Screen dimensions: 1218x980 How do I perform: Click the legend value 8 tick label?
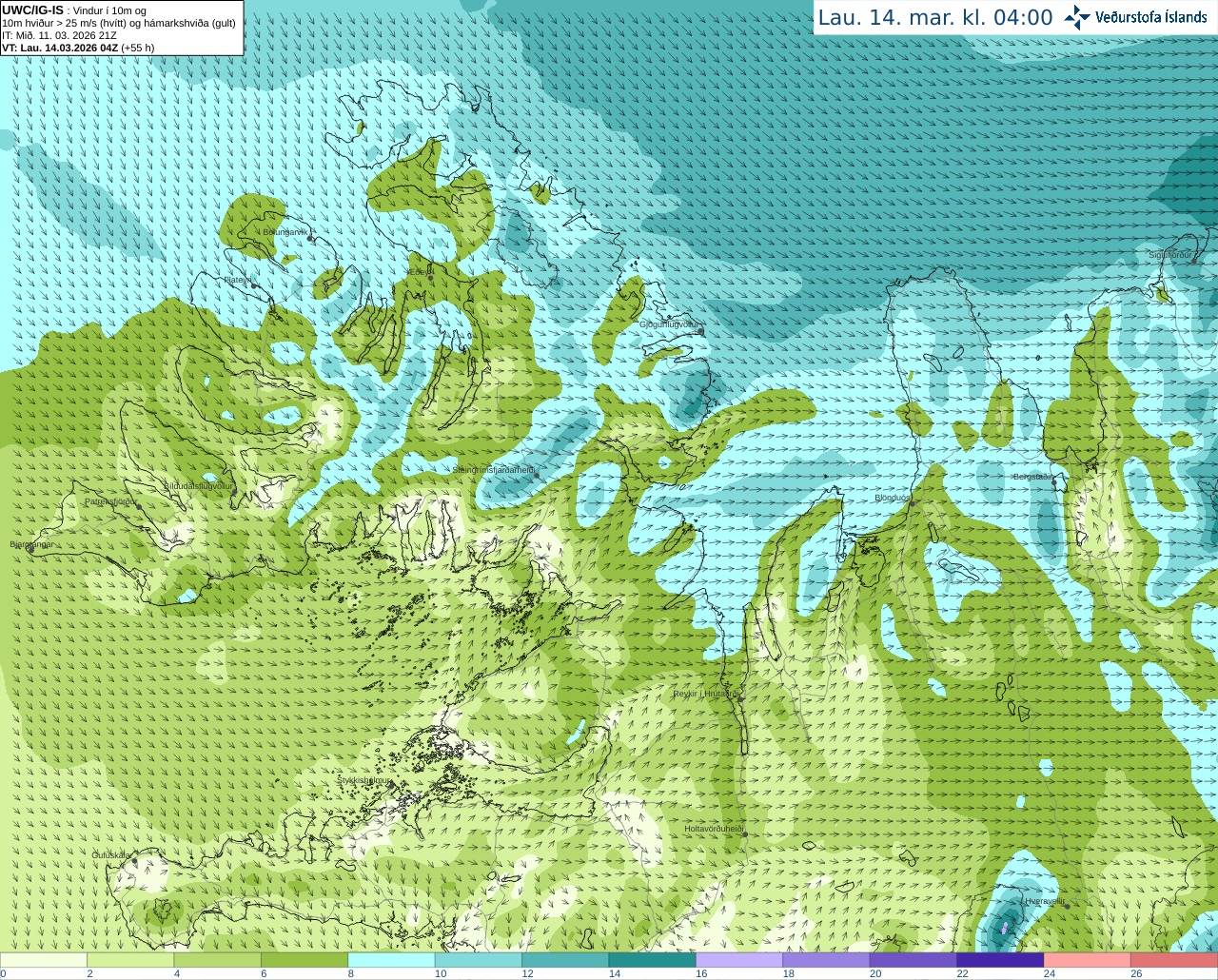[x=351, y=973]
